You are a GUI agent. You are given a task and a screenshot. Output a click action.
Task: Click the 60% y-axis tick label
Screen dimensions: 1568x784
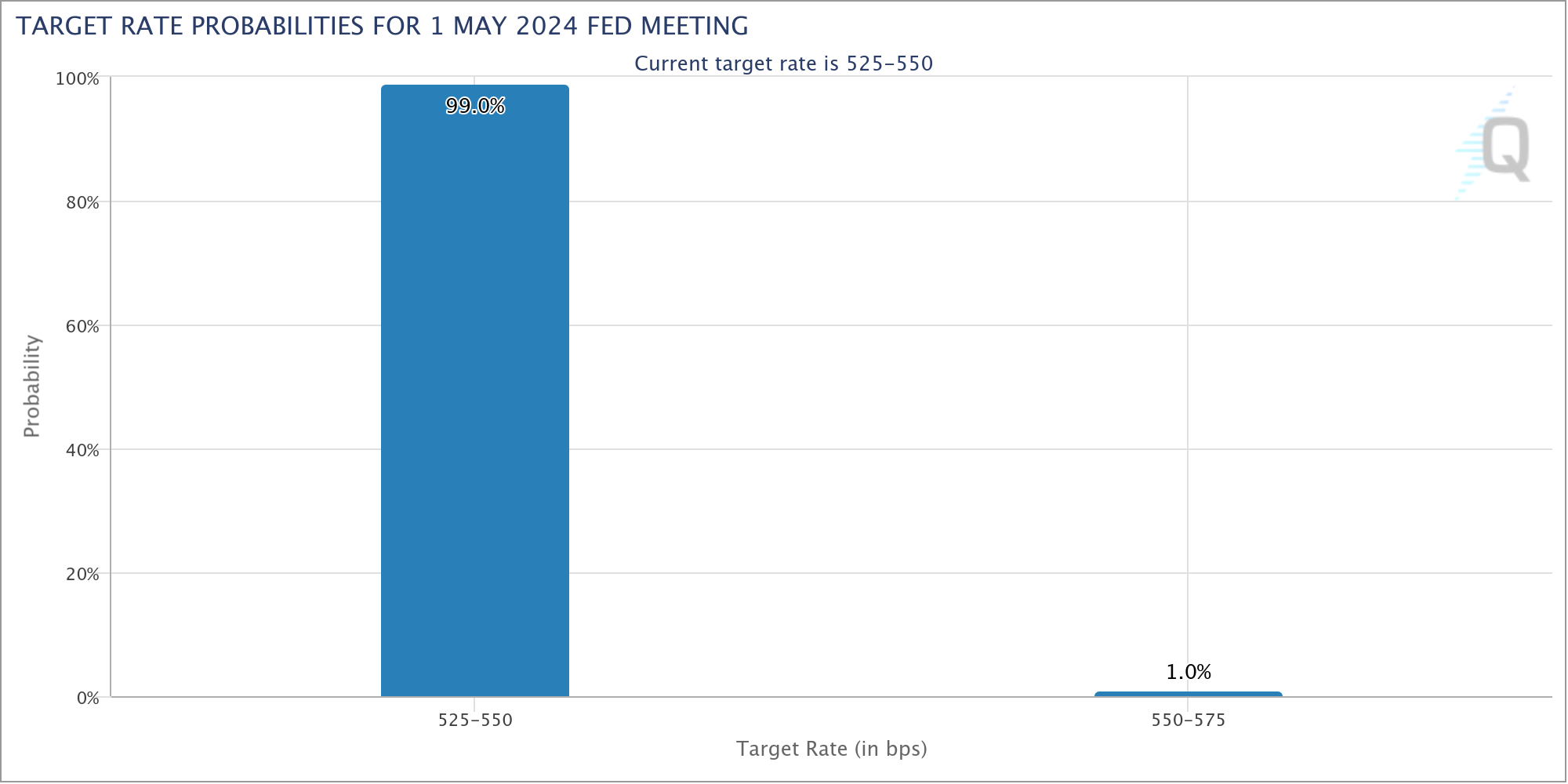(82, 327)
